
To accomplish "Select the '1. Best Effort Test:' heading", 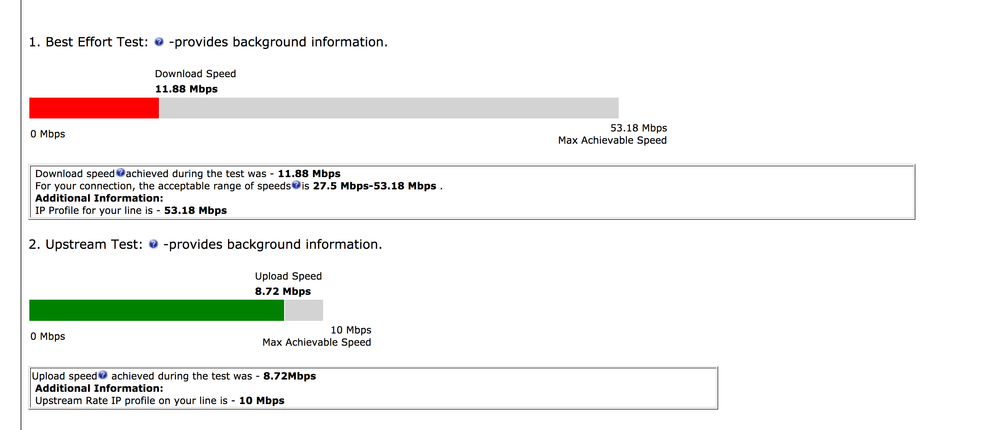I will (x=89, y=43).
